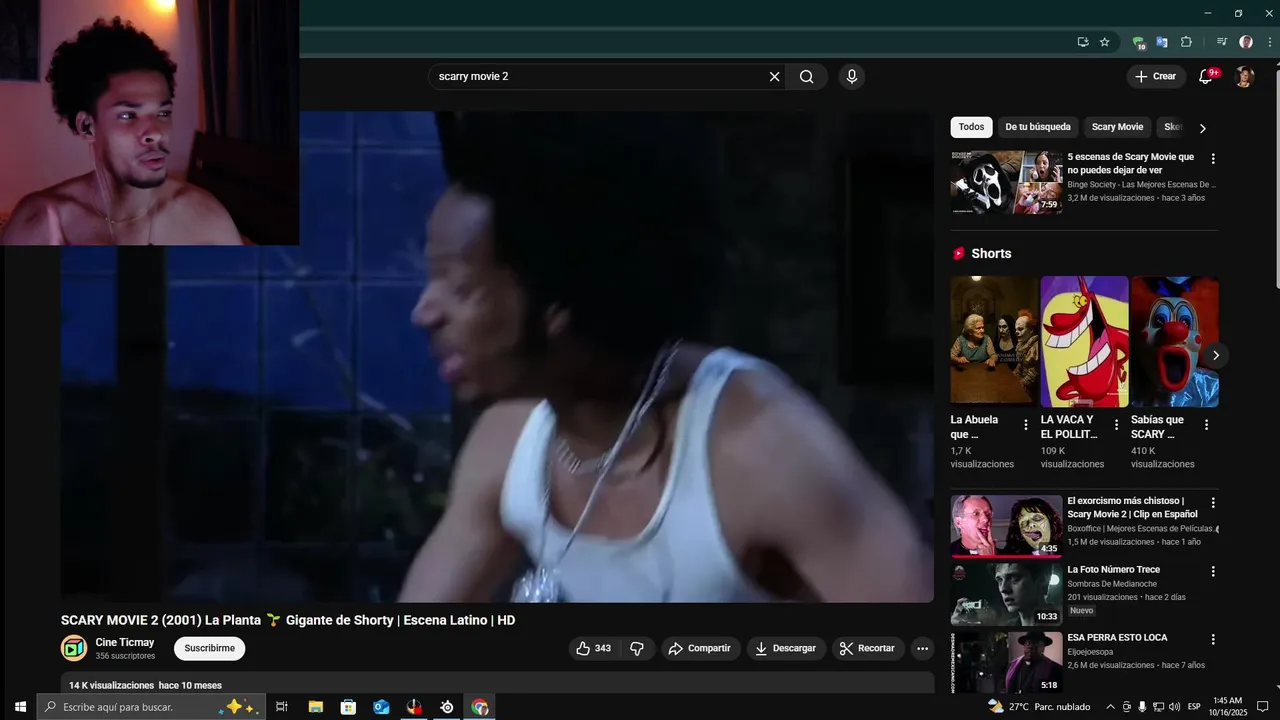
Task: Open Cine Ticmay channel avatar
Action: 74,648
